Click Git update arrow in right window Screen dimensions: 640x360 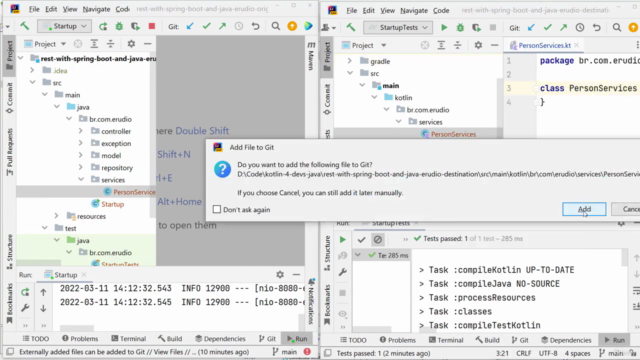[531, 27]
